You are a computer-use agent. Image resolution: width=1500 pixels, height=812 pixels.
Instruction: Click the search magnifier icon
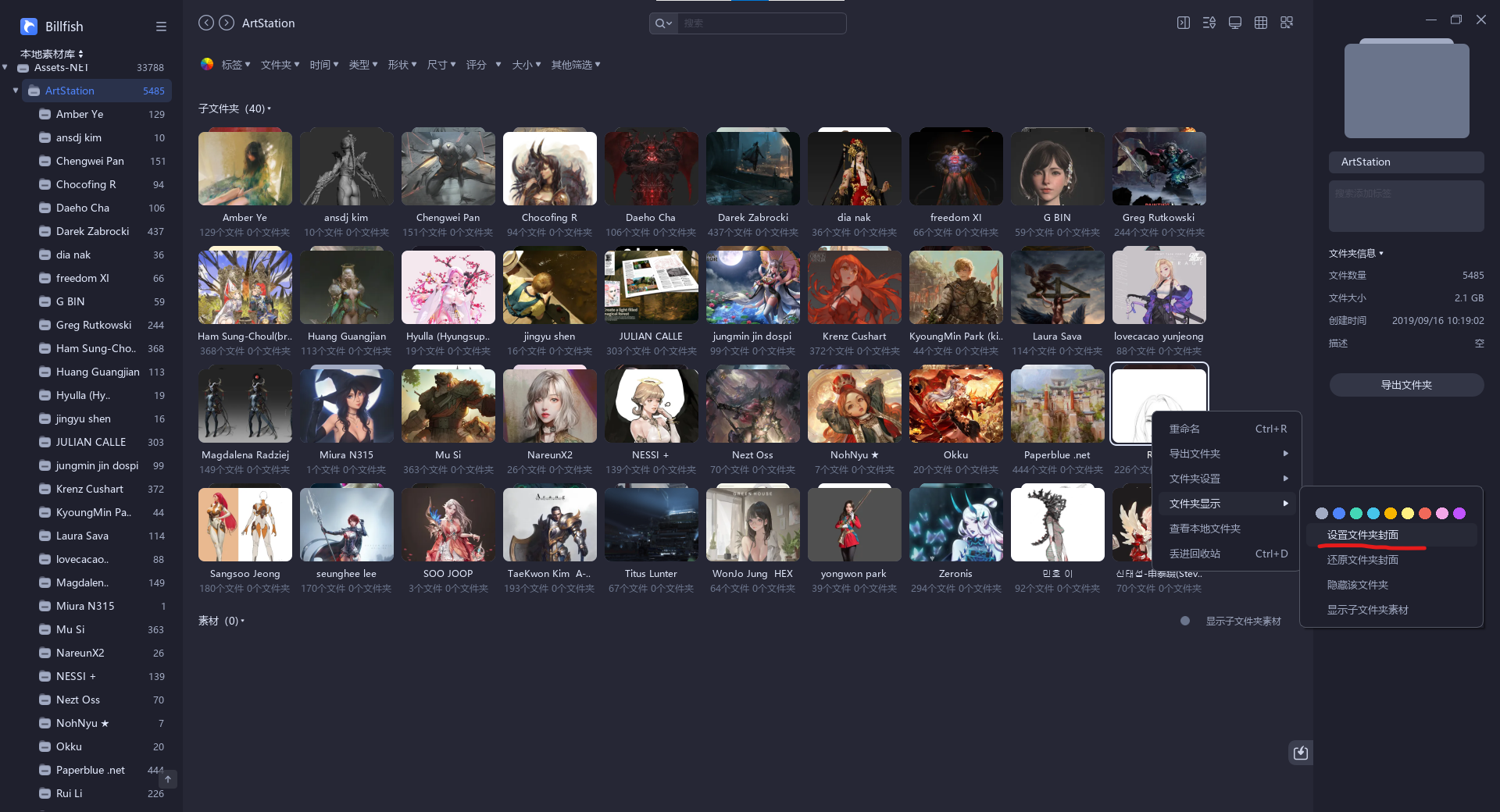point(661,23)
